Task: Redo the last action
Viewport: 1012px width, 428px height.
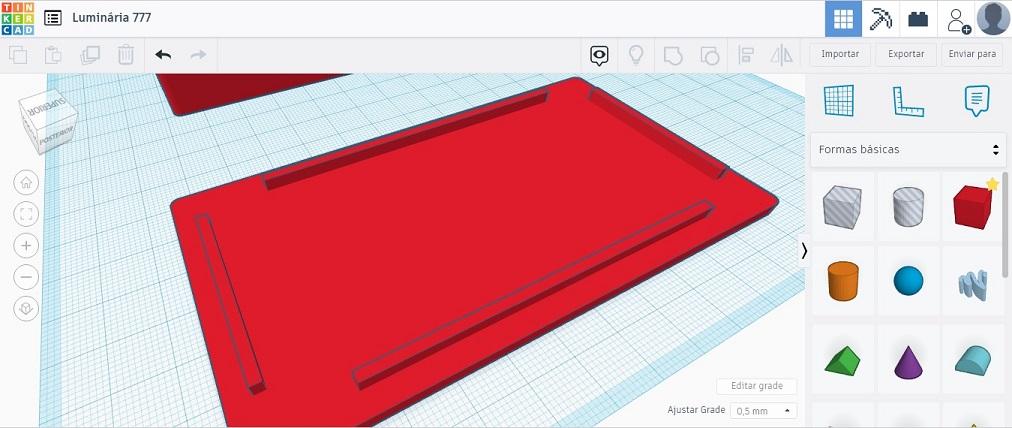Action: 198,56
